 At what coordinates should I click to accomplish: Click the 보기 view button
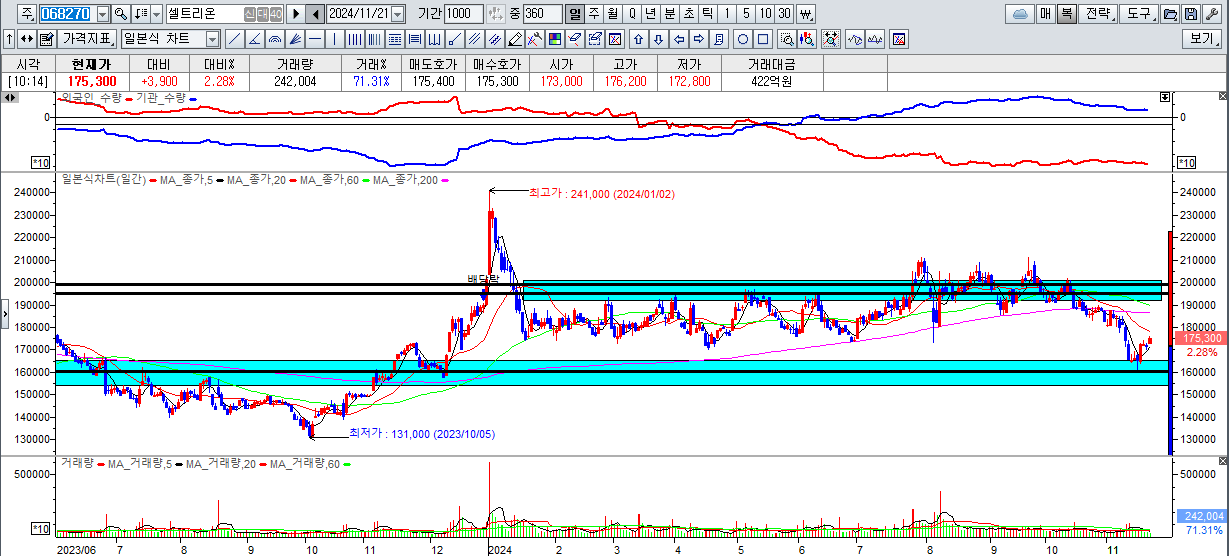(x=1200, y=40)
